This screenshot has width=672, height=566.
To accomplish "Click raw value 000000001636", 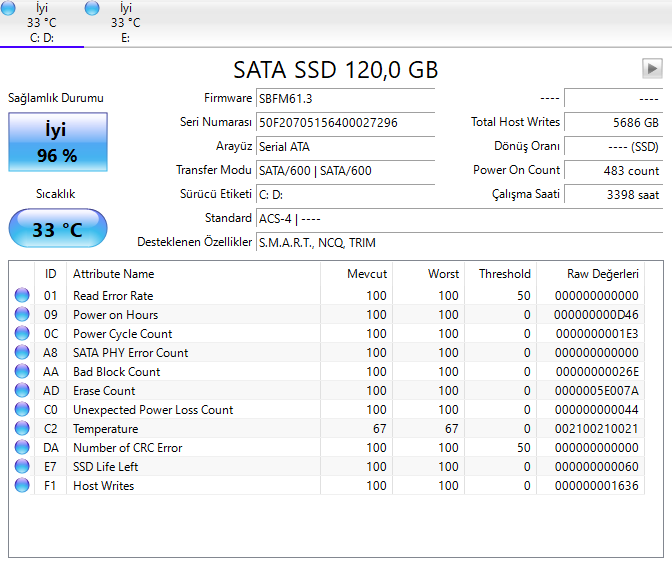I will (597, 486).
